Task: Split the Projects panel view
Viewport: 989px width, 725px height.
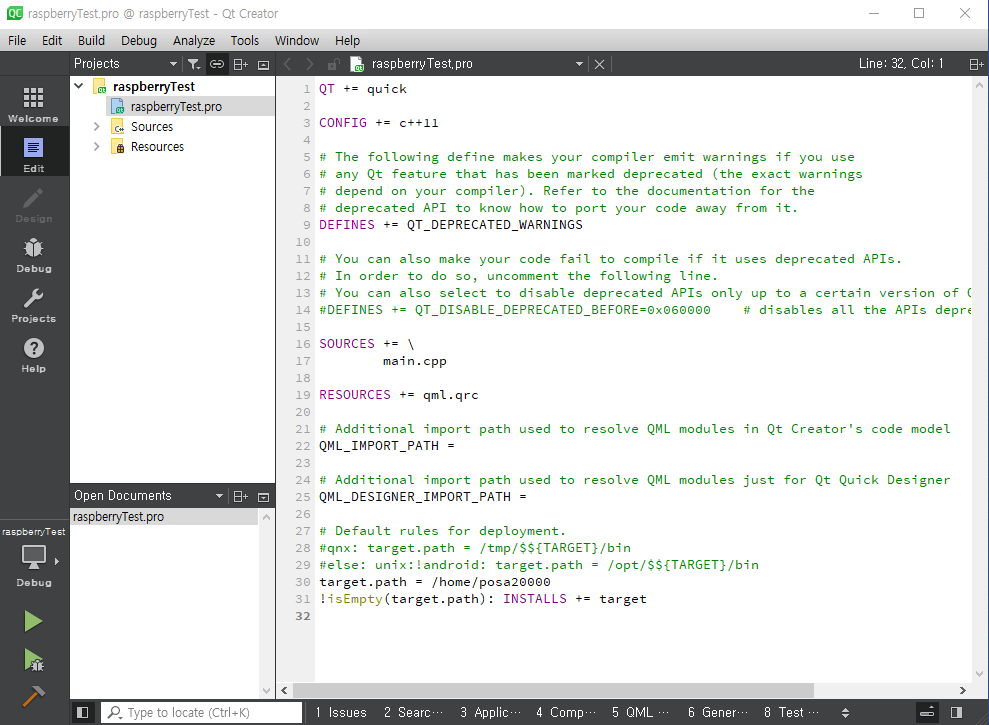Action: [x=240, y=64]
